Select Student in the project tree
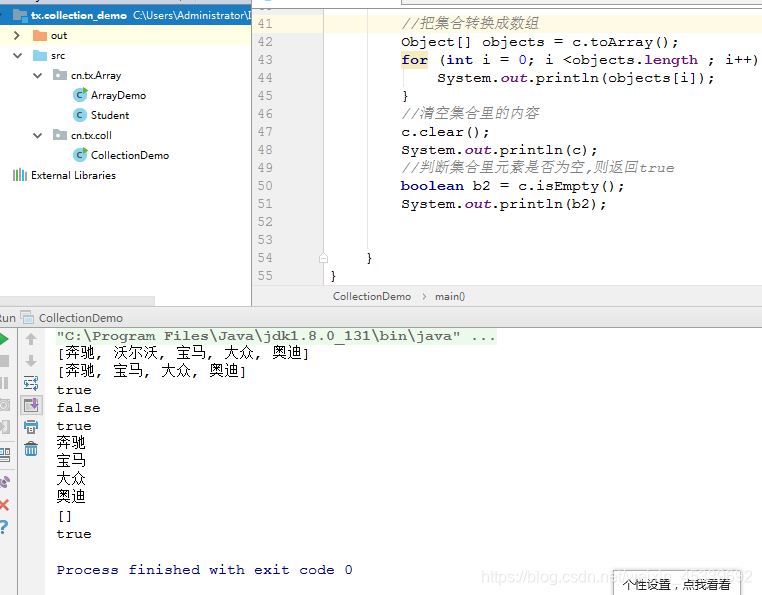The image size is (762, 595). click(110, 115)
